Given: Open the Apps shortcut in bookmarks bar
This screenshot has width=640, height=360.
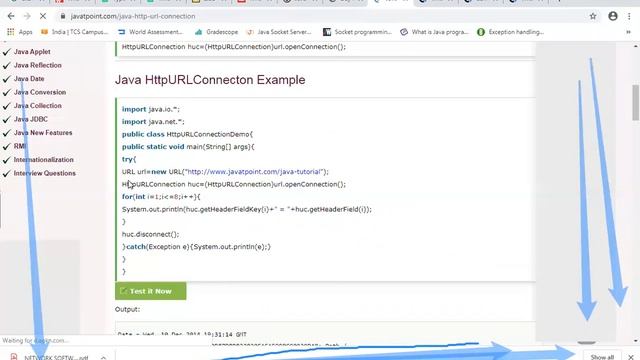Looking at the screenshot, I should click(20, 32).
